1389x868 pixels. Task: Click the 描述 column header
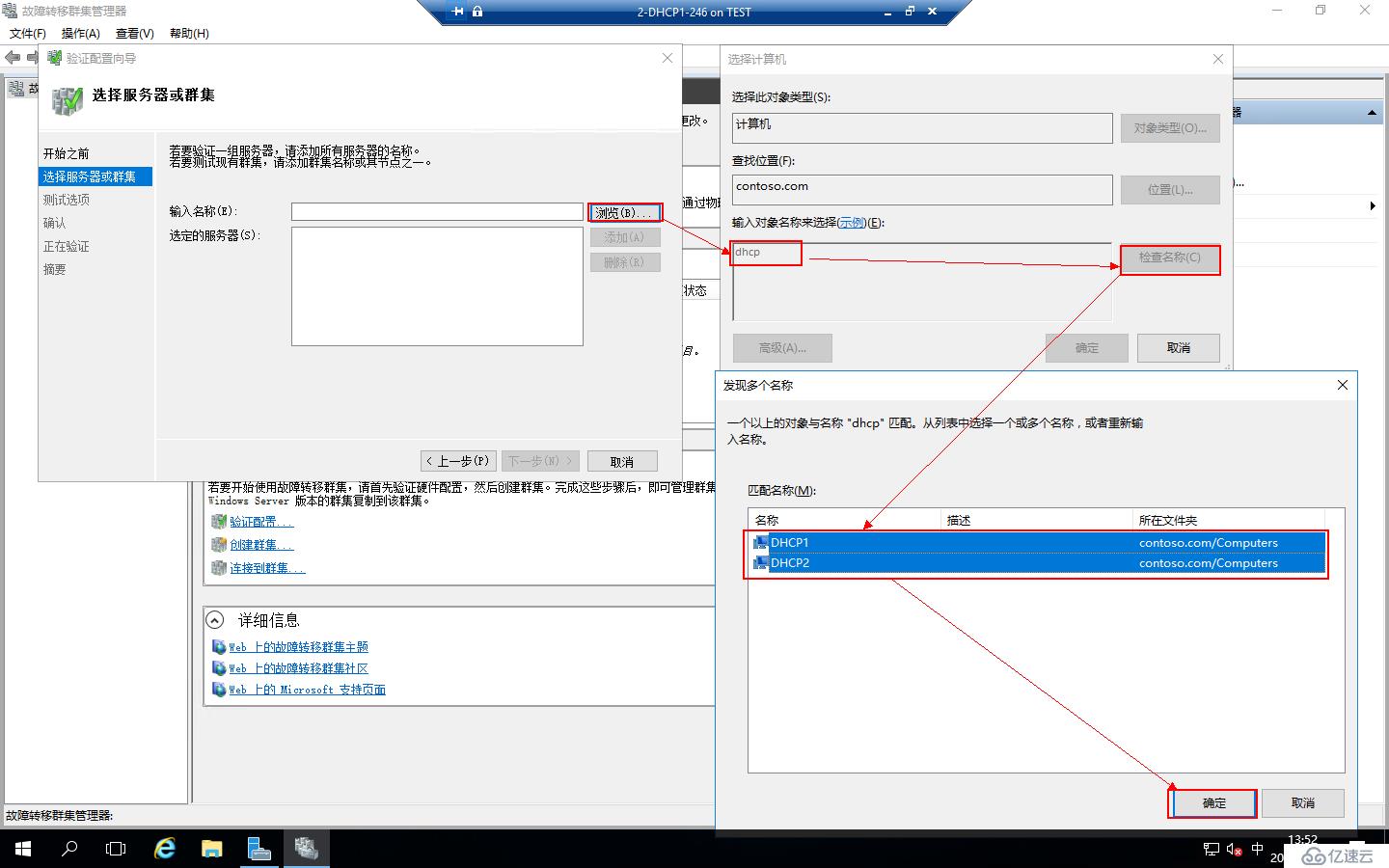pos(1036,520)
